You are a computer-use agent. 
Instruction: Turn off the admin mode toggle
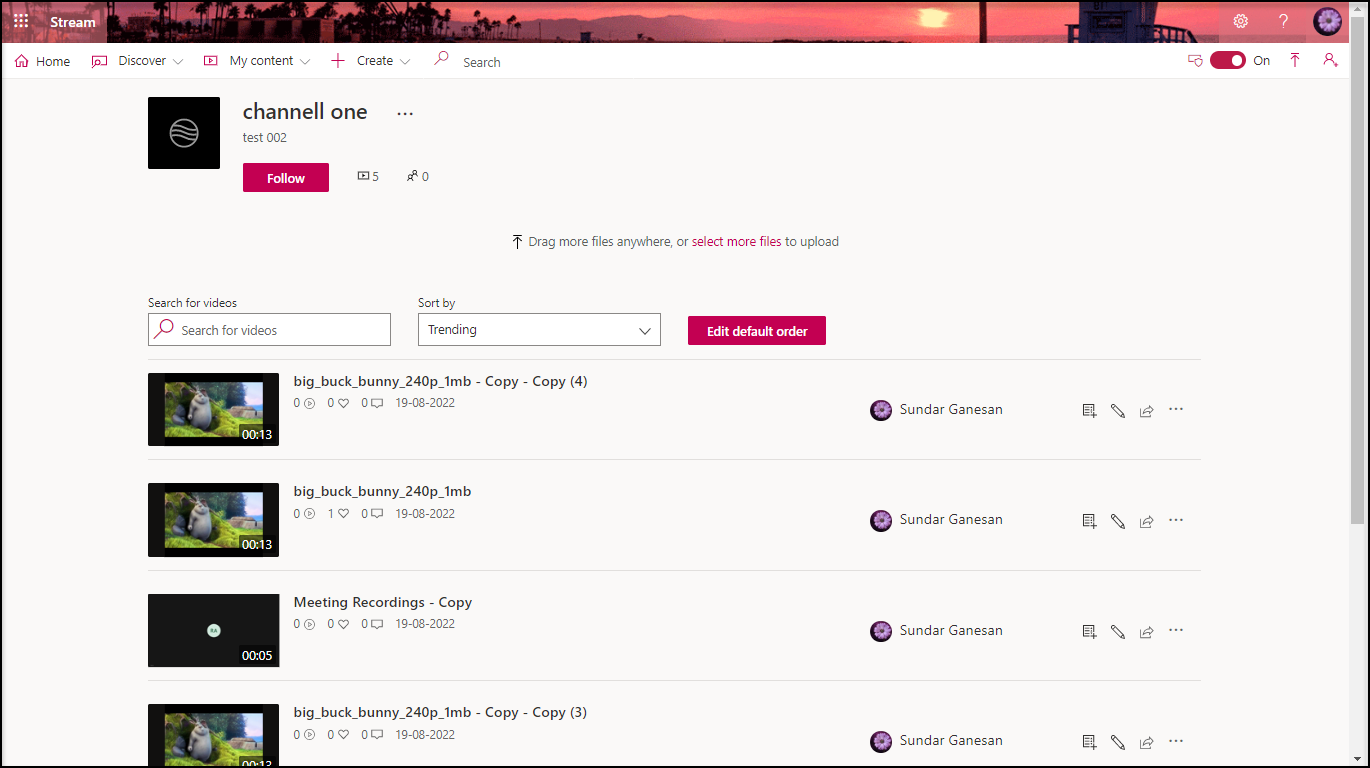(1227, 61)
